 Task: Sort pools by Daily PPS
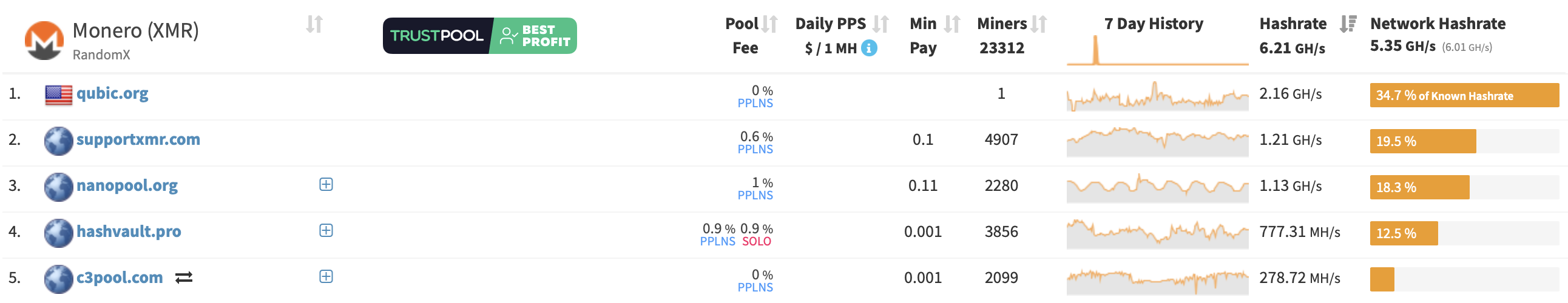[880, 24]
